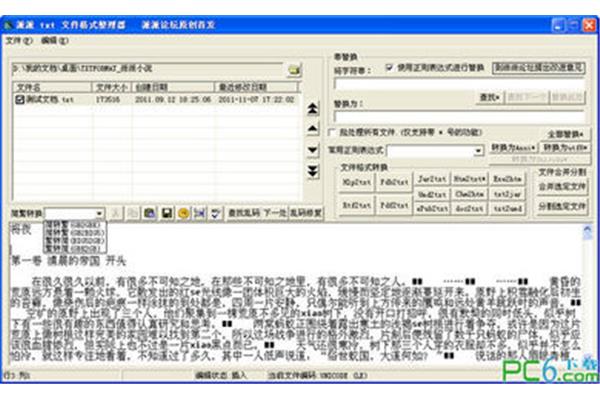Viewport: 600px width, 400px height.
Task: Open the Htm2txt drop-down button
Action: click(470, 179)
